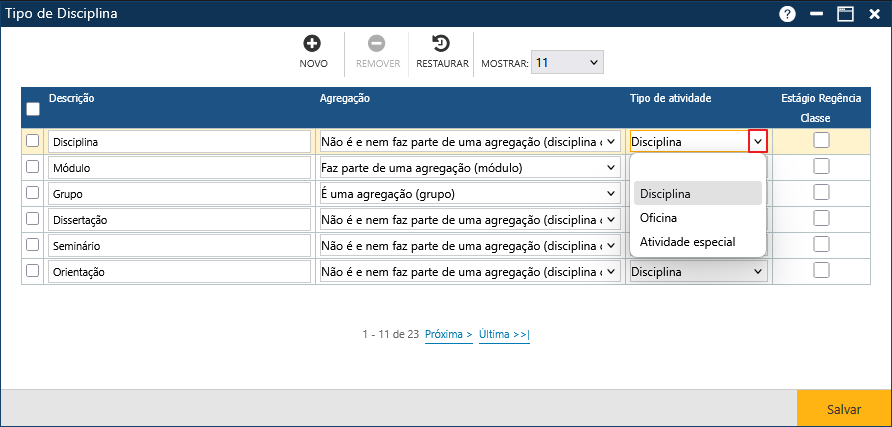Click the Estágio Regência Classe column header
This screenshot has height=427, width=892.
click(x=821, y=108)
